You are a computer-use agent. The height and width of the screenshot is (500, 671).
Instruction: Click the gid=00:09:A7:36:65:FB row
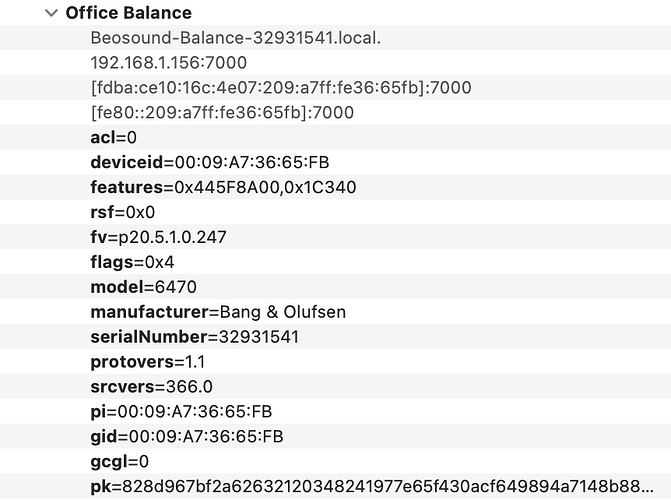pyautogui.click(x=187, y=436)
